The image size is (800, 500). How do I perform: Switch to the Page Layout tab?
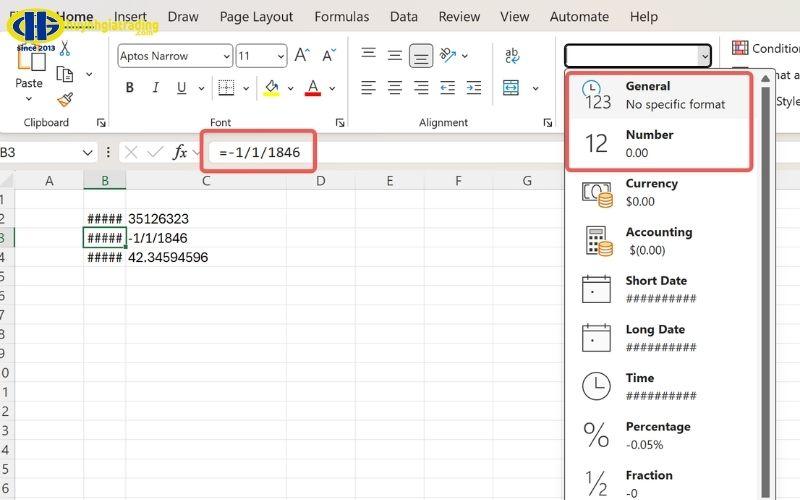[x=256, y=17]
